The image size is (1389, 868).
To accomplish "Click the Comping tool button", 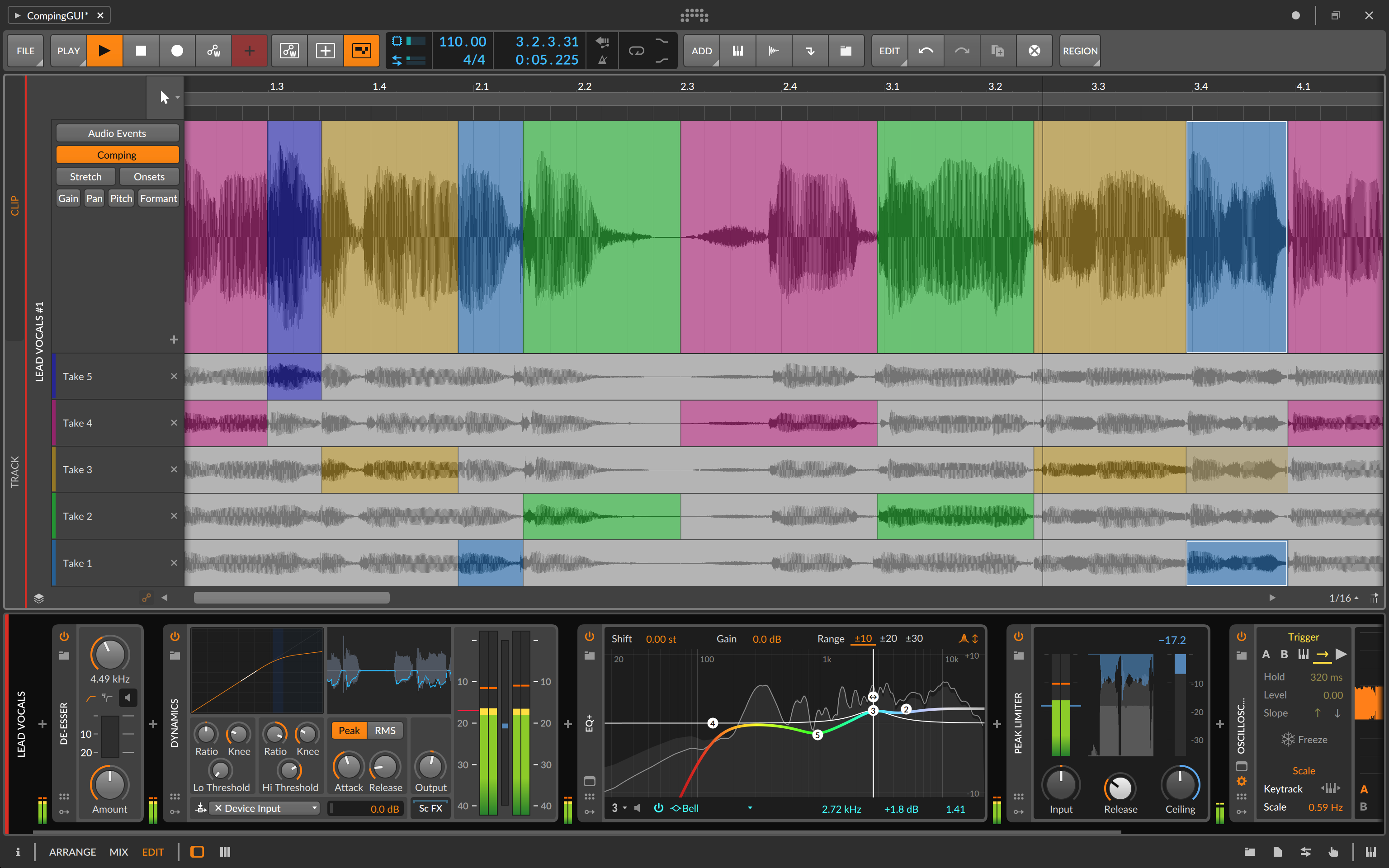I will pos(116,155).
